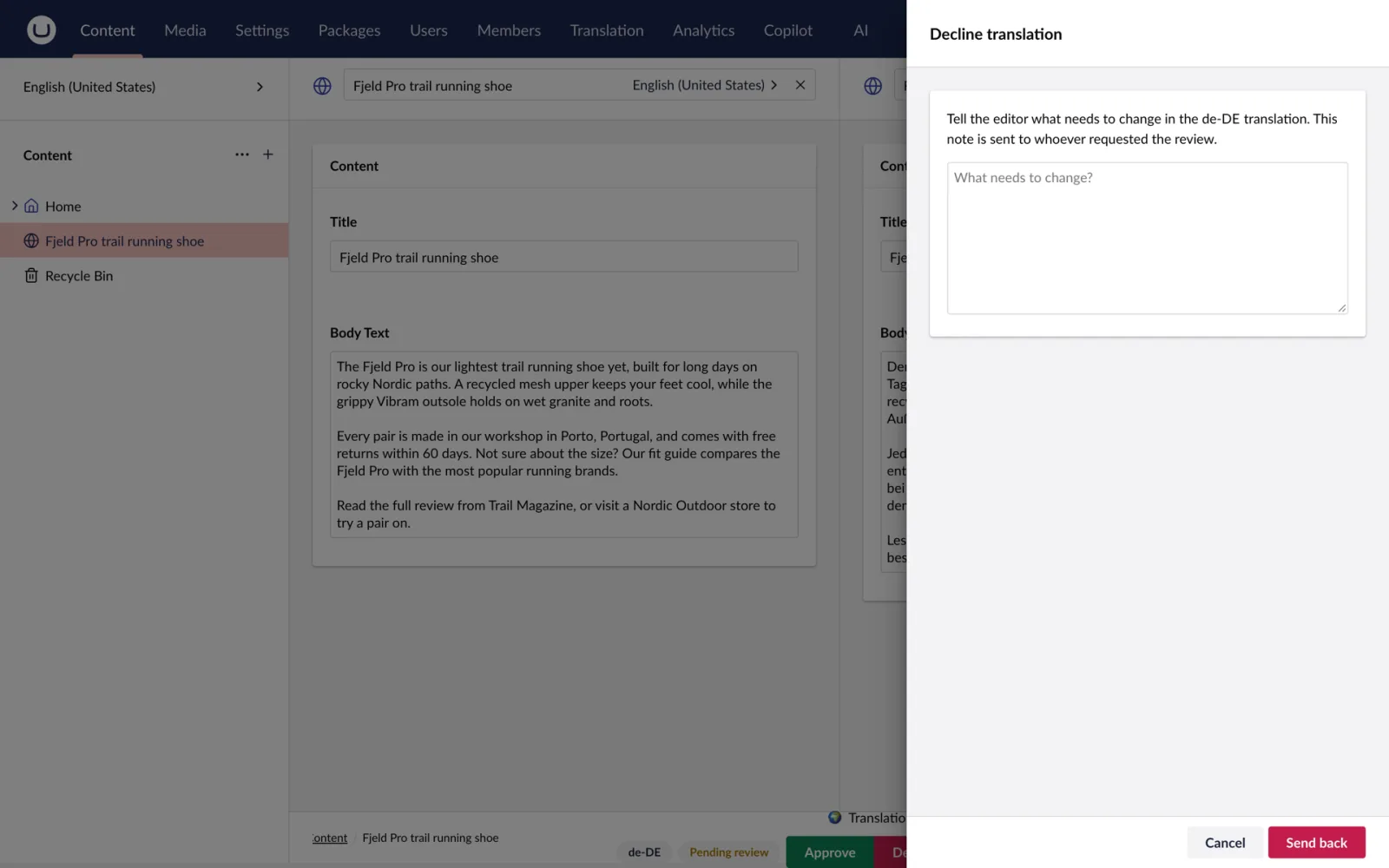Go to the Users section
1389x868 pixels.
(429, 30)
